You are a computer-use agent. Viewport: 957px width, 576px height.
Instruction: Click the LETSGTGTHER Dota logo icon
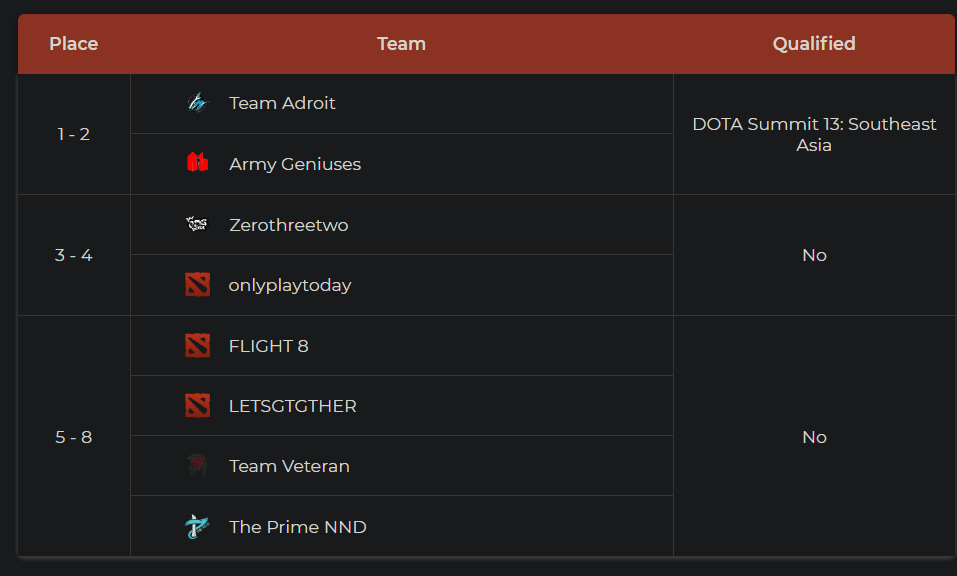click(197, 406)
